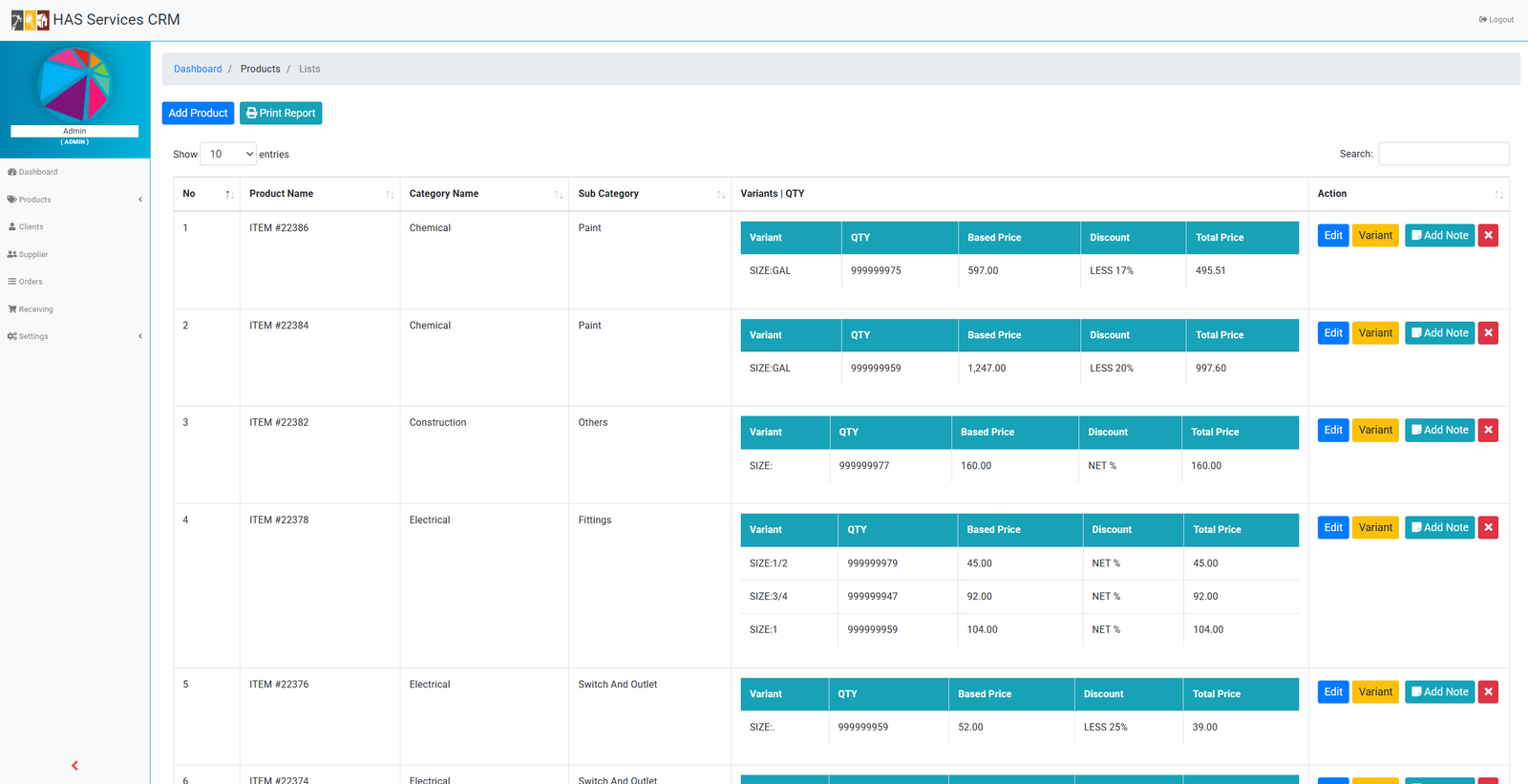Open the Show entries dropdown
The width and height of the screenshot is (1528, 784).
pyautogui.click(x=228, y=154)
